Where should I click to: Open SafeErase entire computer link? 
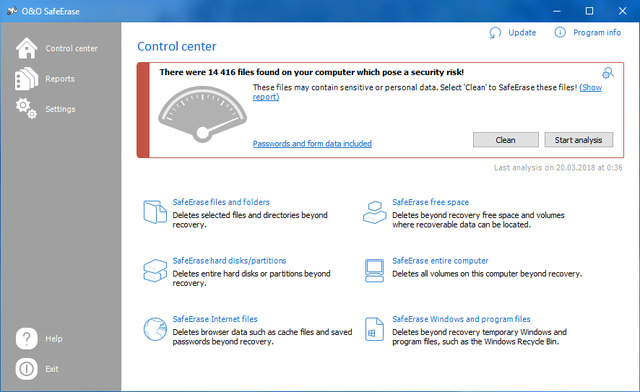[x=440, y=261]
